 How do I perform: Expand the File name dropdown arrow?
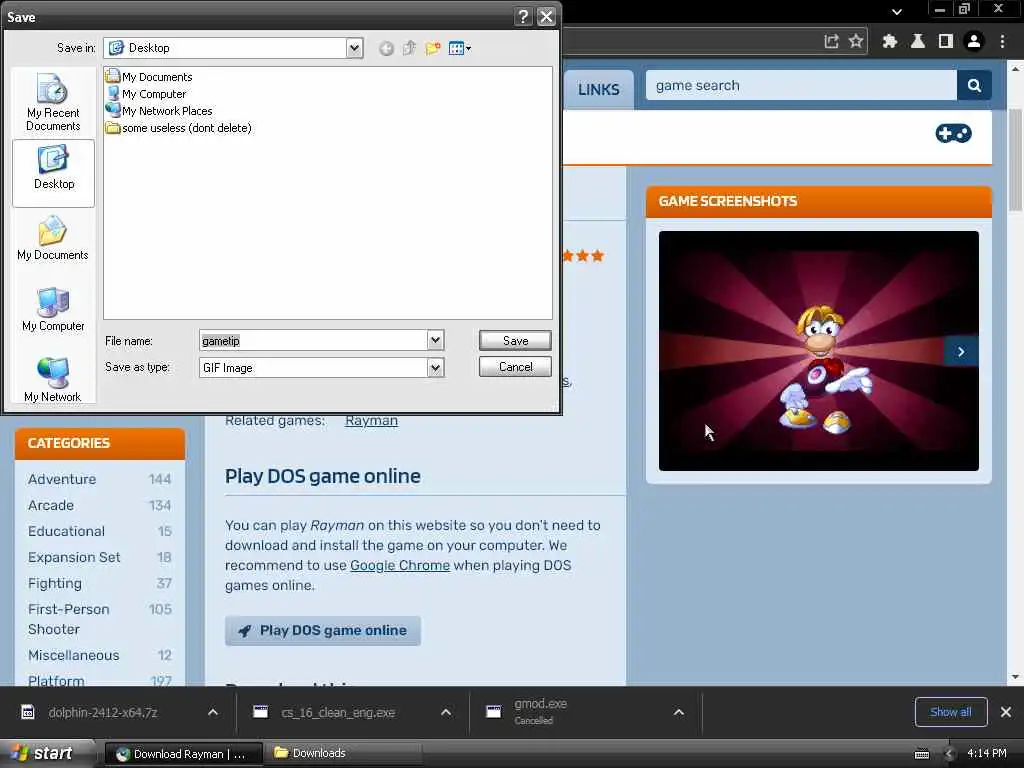[x=435, y=340]
